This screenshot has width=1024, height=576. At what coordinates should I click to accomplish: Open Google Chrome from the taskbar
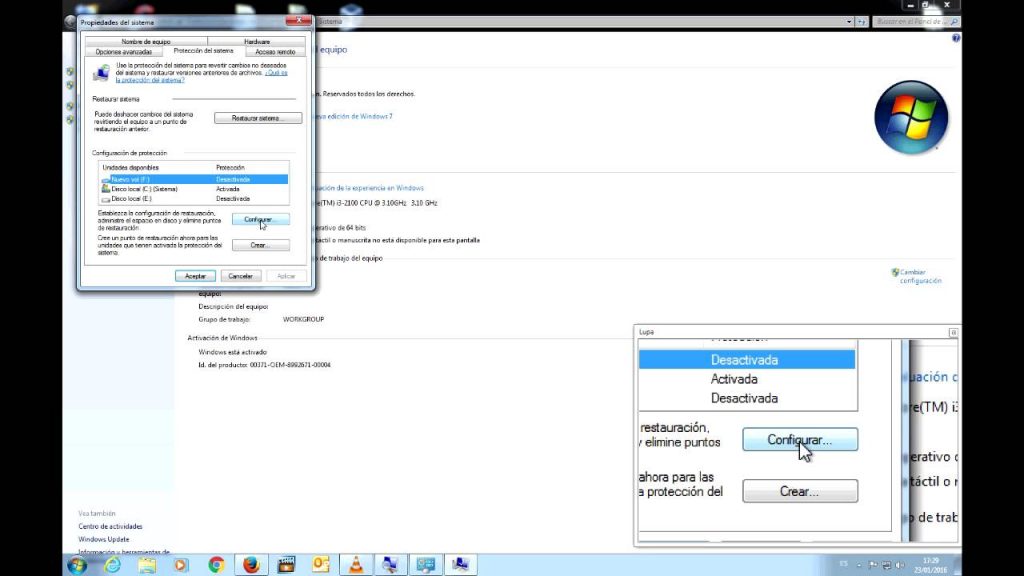[216, 565]
